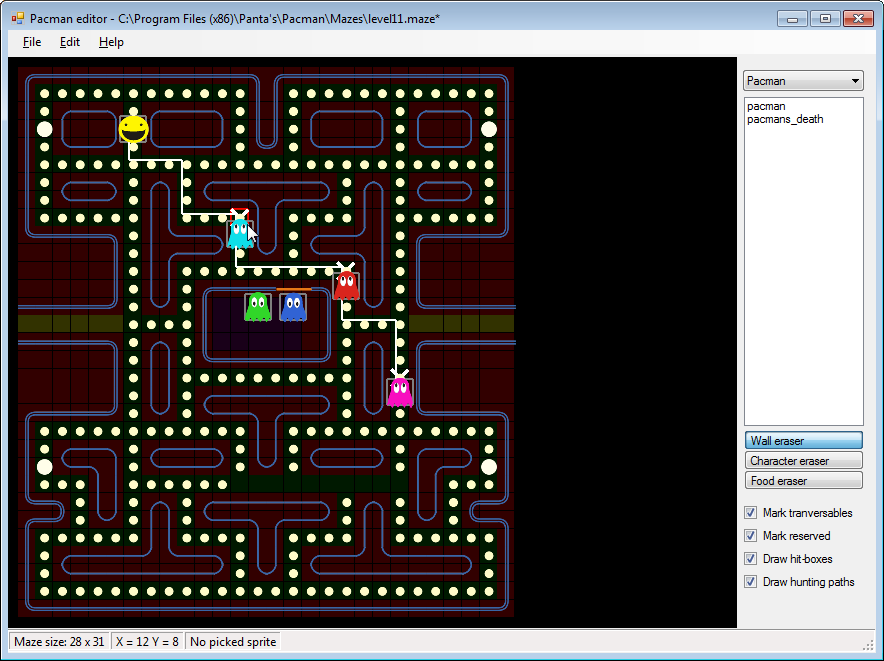Click the bottom-right power pellet
Image resolution: width=884 pixels, height=661 pixels.
pyautogui.click(x=489, y=467)
